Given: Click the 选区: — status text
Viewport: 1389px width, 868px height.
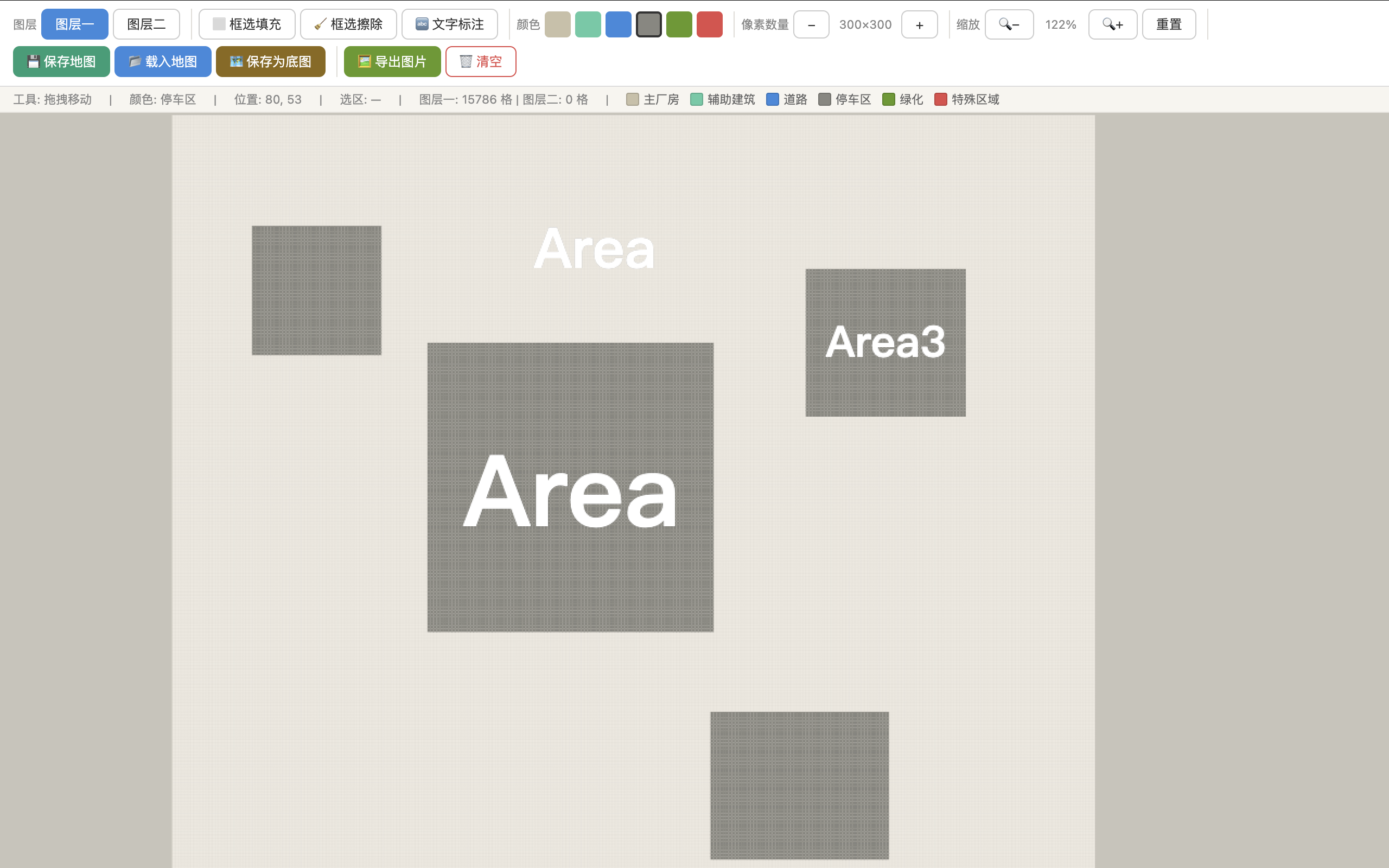Looking at the screenshot, I should tap(360, 99).
